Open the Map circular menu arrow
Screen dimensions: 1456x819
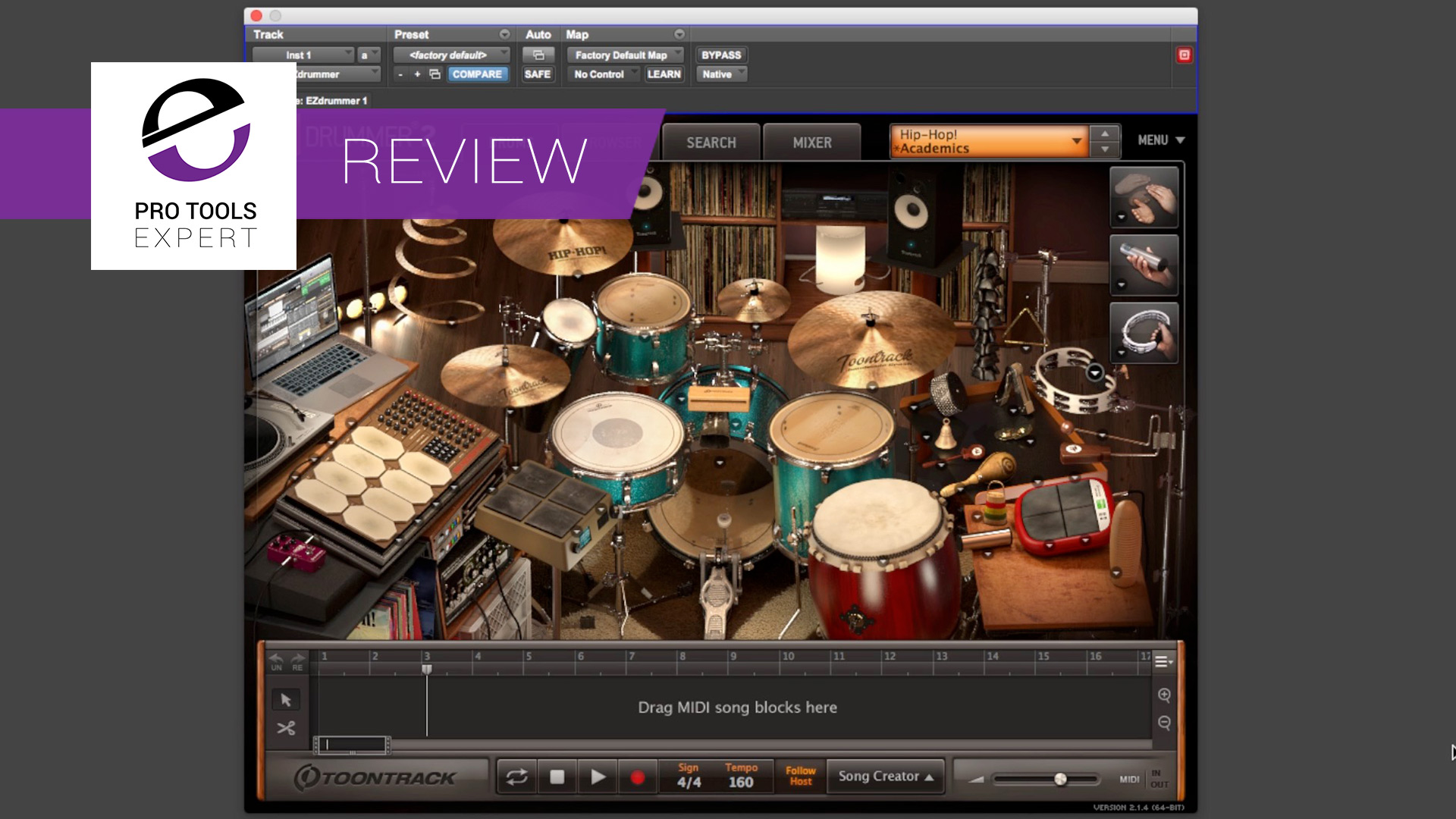pyautogui.click(x=679, y=34)
